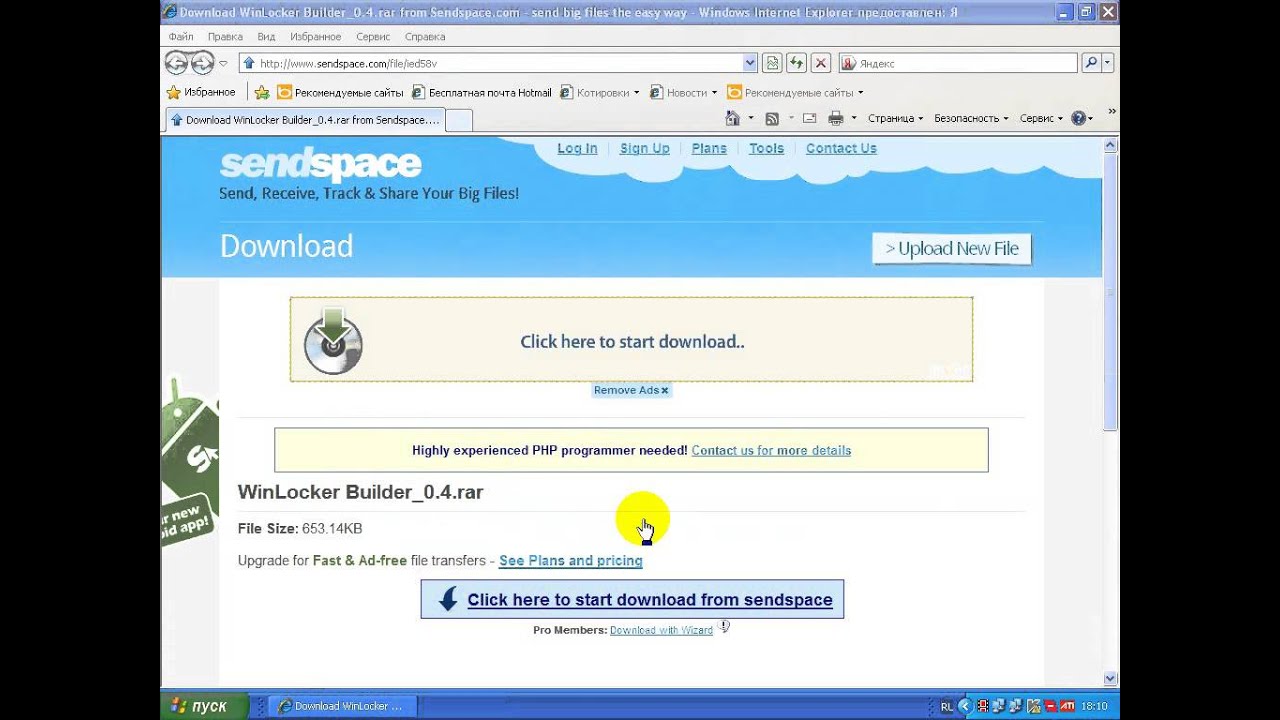Click the info bubble icon beside Download with Wizard
Viewport: 1280px width, 720px height.
tap(724, 627)
